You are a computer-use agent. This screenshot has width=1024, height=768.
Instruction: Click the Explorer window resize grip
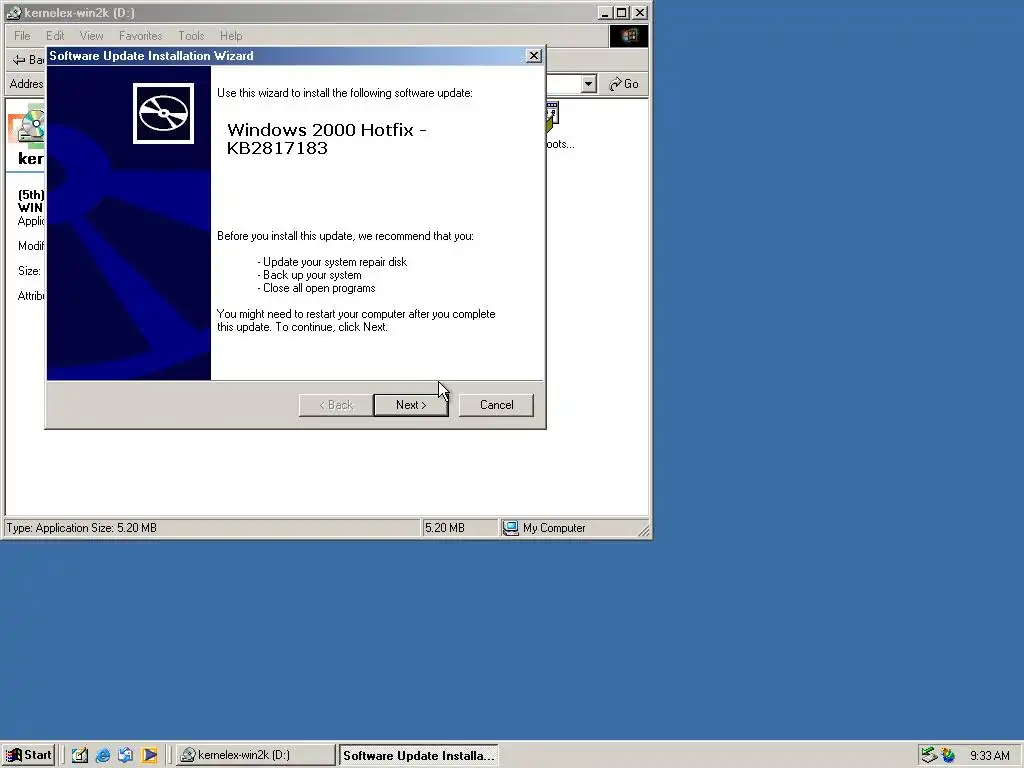pyautogui.click(x=643, y=531)
